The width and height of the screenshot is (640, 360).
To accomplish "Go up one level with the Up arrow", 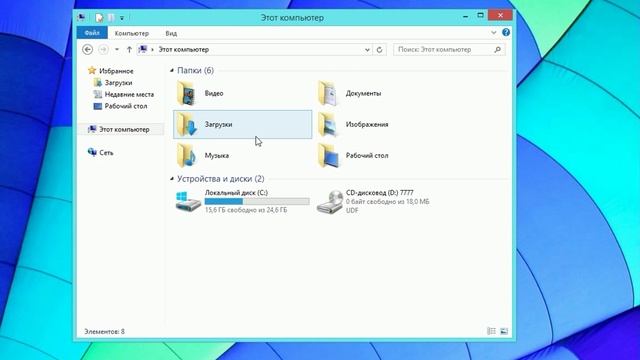I will pos(129,49).
